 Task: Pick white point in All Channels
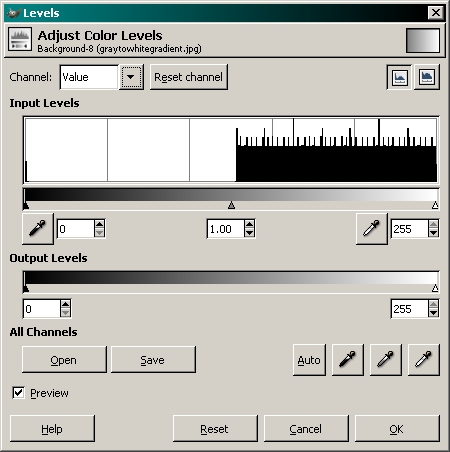[424, 360]
